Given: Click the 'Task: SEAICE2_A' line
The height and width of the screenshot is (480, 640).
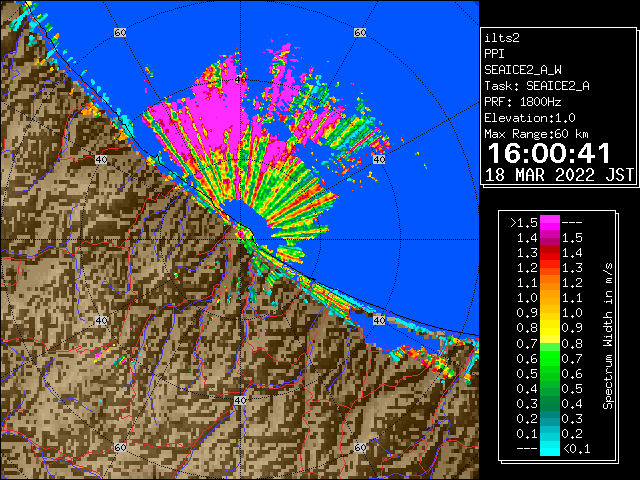Looking at the screenshot, I should coord(537,86).
